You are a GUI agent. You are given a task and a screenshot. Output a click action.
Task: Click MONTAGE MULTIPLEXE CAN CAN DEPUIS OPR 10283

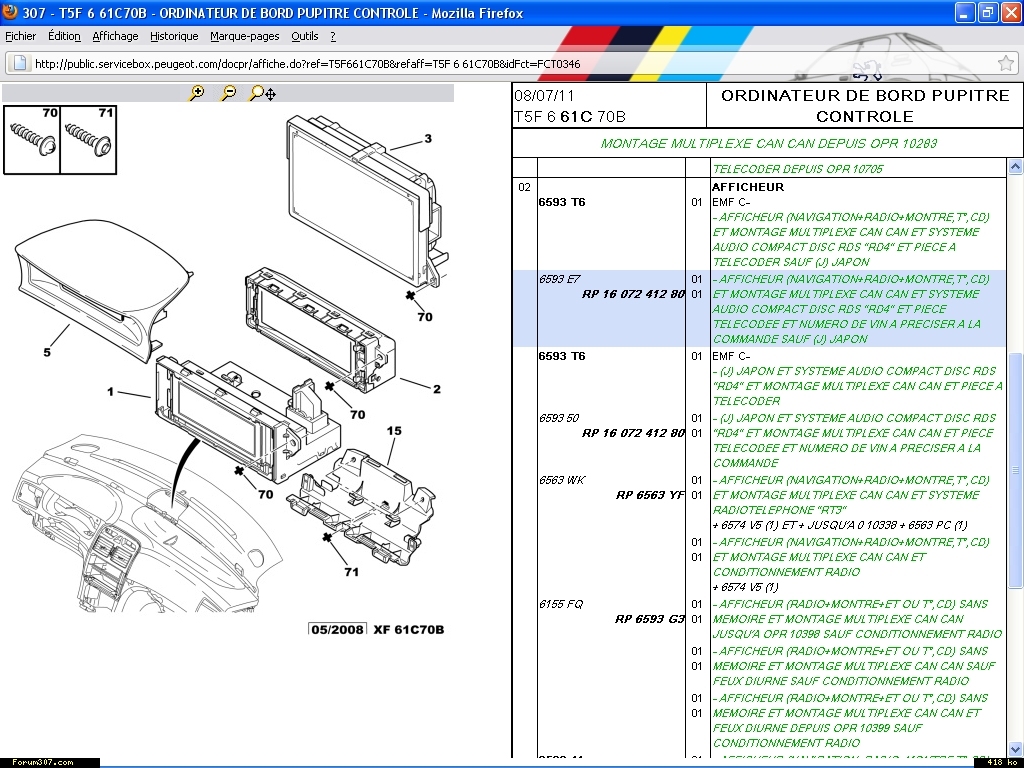pyautogui.click(x=769, y=144)
